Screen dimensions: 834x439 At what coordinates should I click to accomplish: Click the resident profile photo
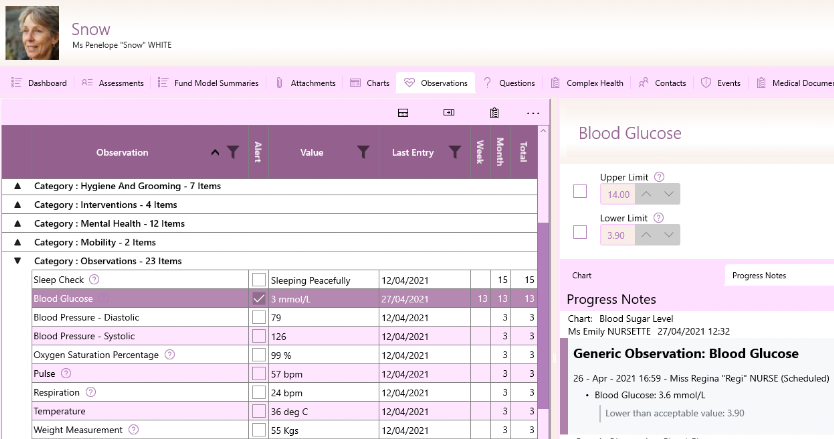pos(32,33)
